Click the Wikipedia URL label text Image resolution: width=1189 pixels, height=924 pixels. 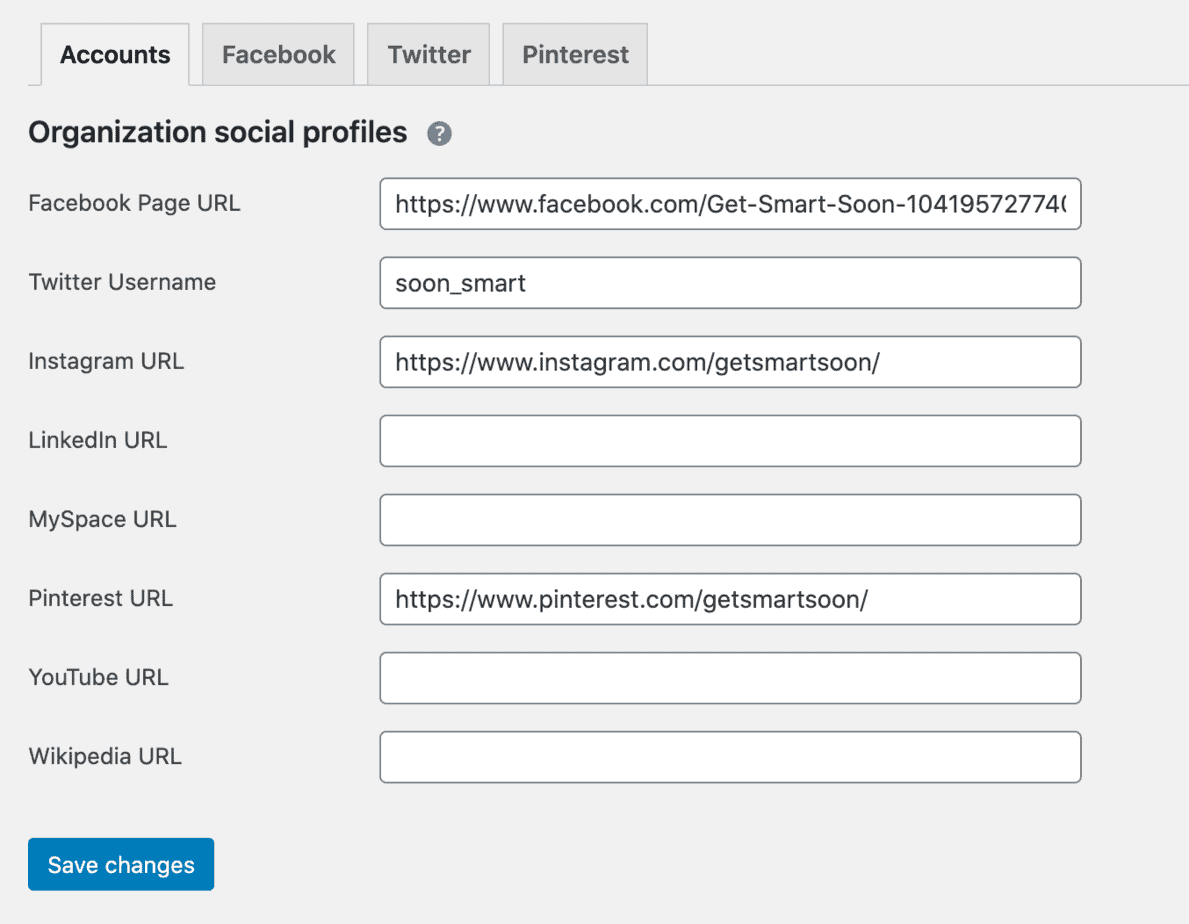[x=105, y=757]
